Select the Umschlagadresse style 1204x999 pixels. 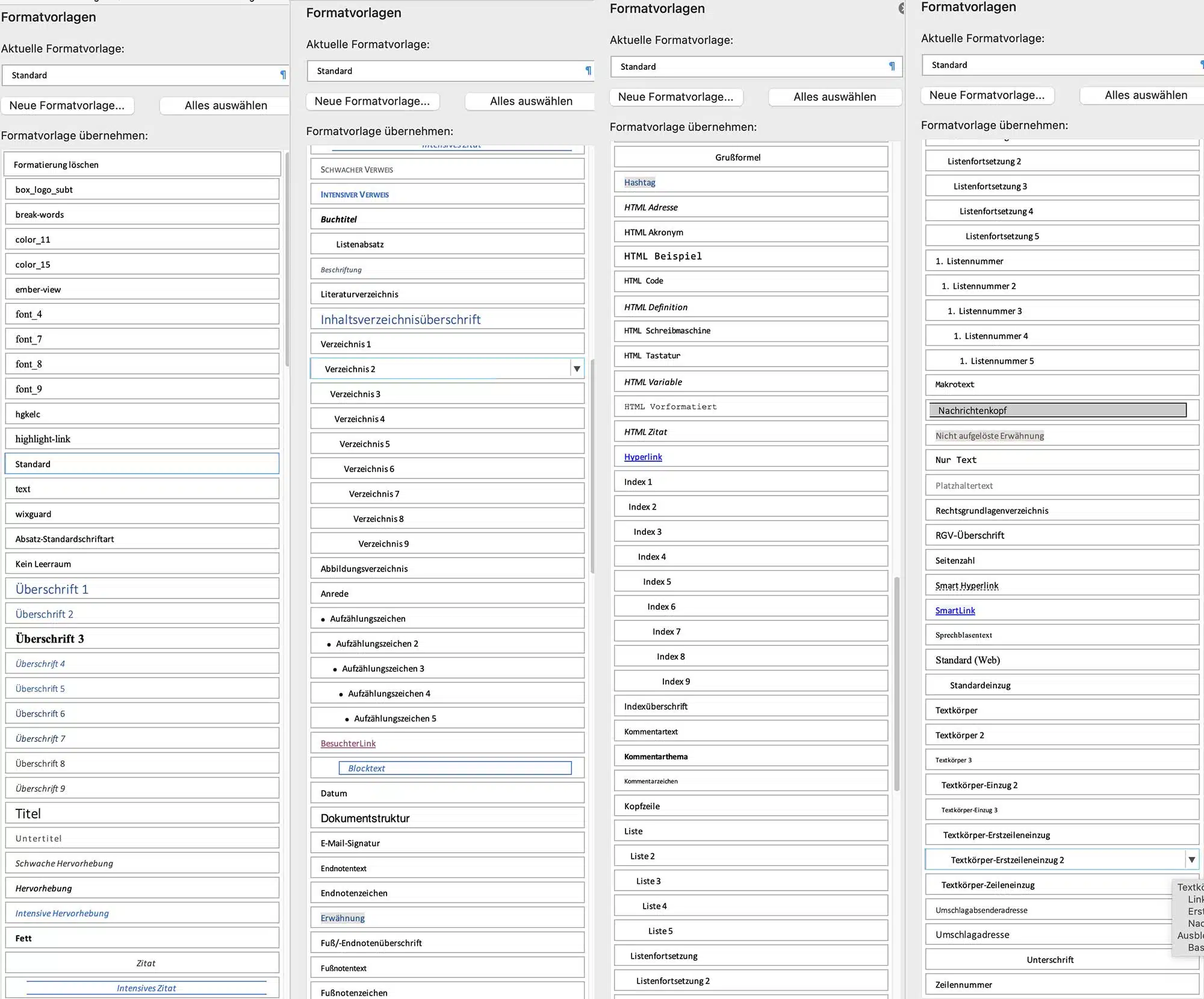[1049, 935]
